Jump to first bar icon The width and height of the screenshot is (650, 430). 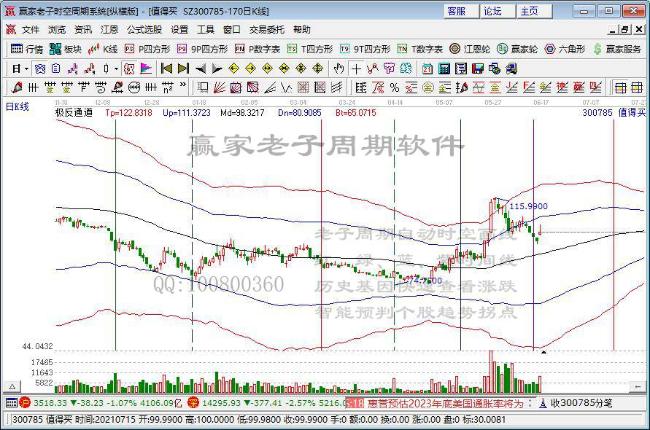tap(166, 69)
